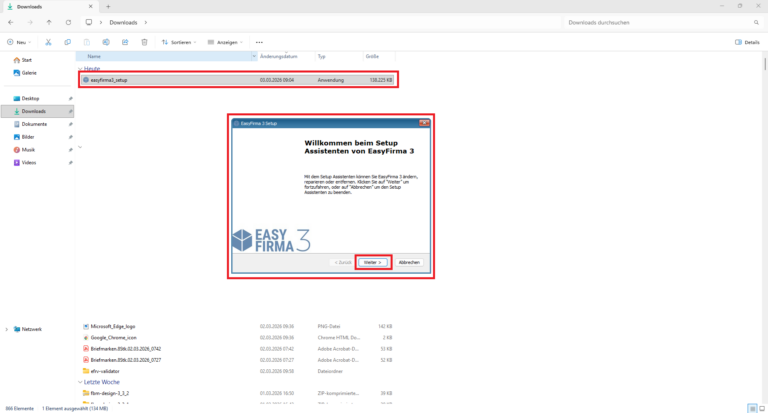The width and height of the screenshot is (768, 413).
Task: Go back with the Explorer back arrow
Action: [x=11, y=23]
